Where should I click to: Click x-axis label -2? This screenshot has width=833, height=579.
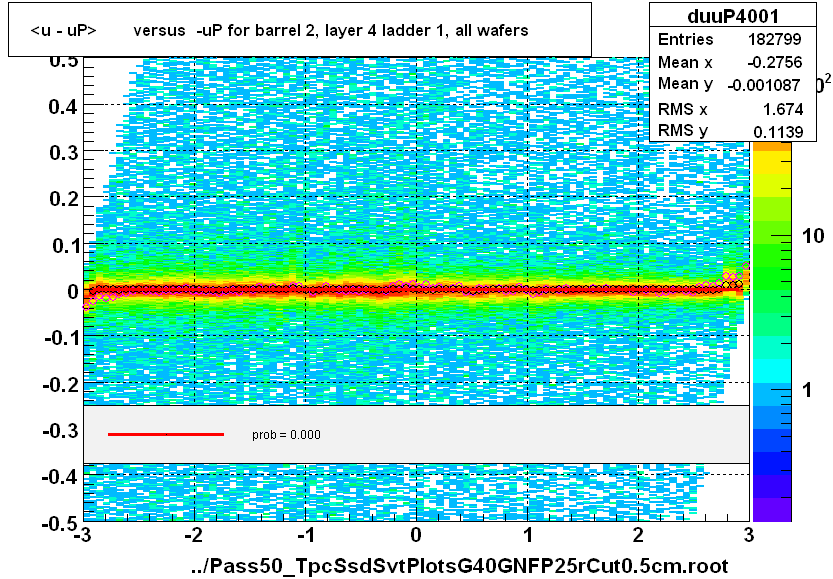pos(193,535)
